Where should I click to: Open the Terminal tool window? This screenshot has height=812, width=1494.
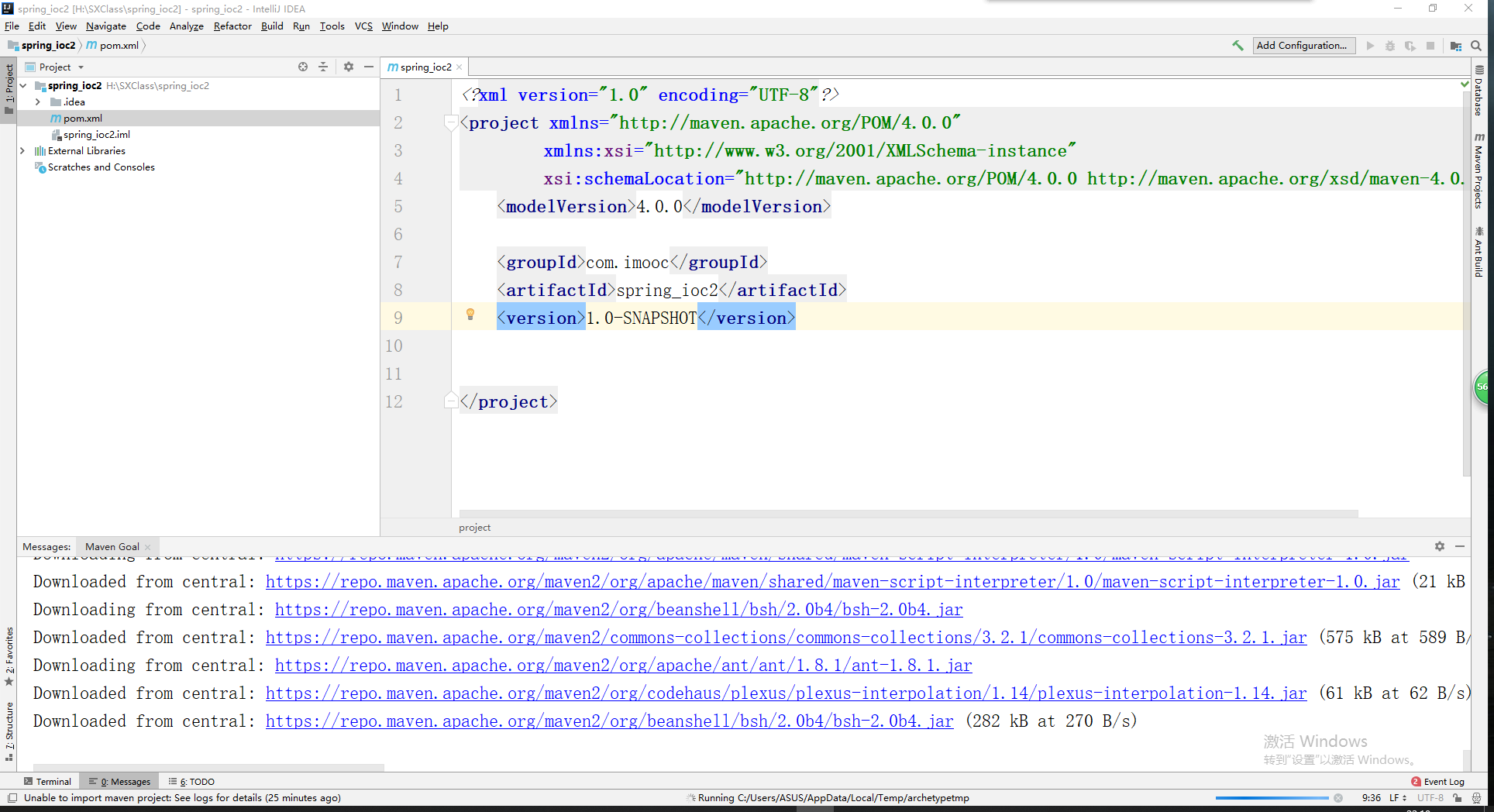47,782
